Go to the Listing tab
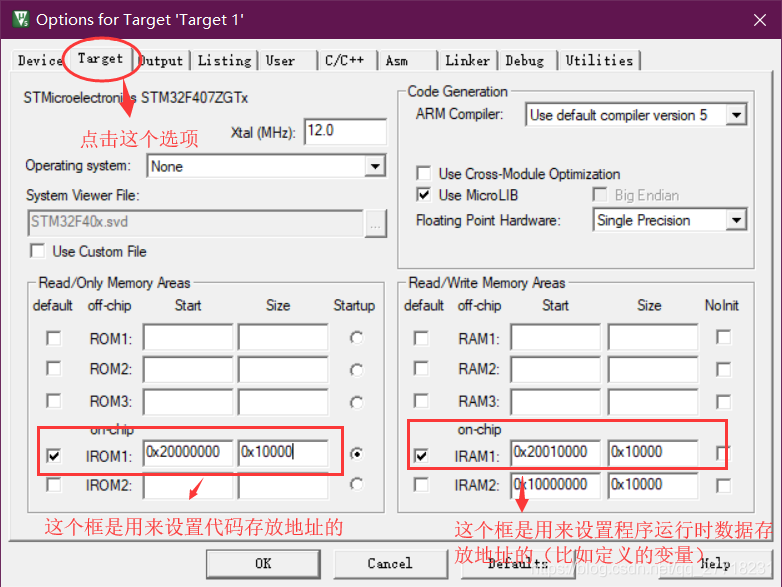Screen dimensions: 782x587 (x=224, y=61)
